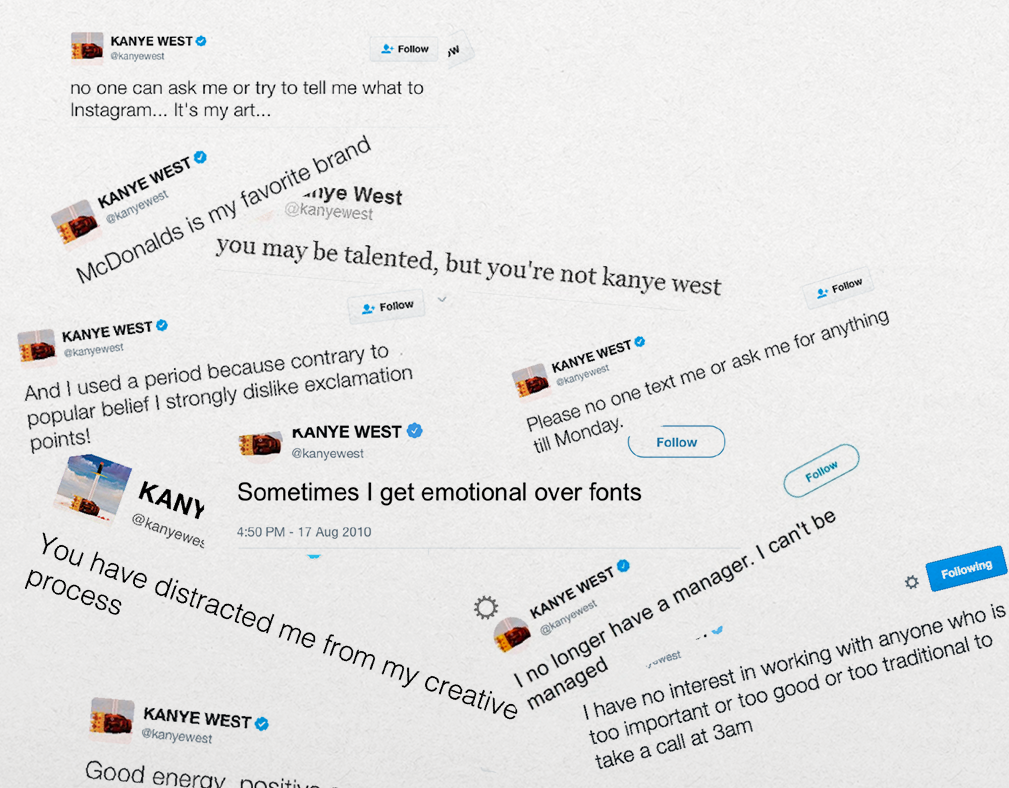
Task: Click verified badge on the McDonalds tweet
Action: [200, 157]
